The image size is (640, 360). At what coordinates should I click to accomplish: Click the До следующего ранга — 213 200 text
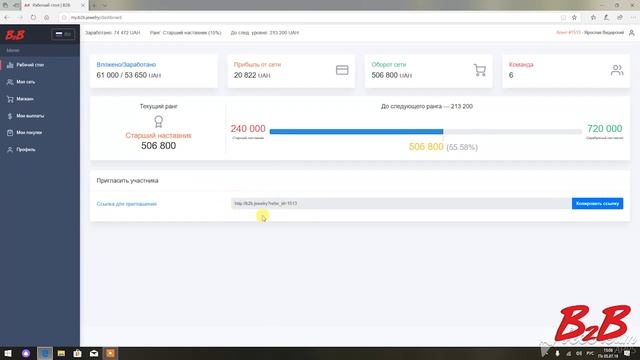[x=427, y=106]
